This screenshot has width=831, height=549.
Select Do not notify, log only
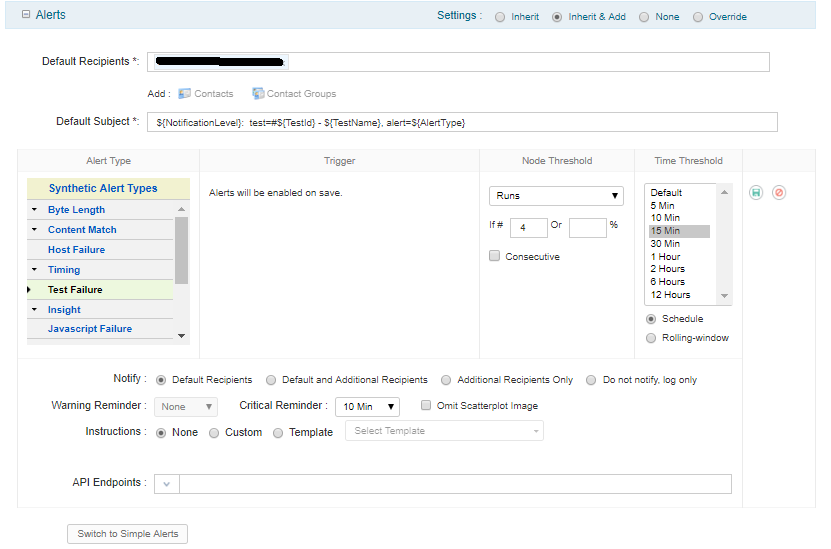tap(591, 380)
